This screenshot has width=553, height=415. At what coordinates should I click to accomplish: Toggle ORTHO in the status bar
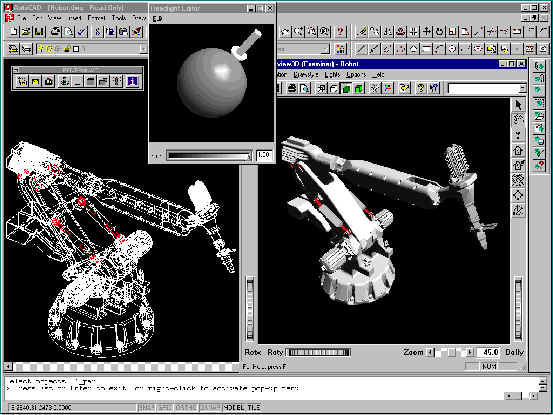(x=186, y=408)
